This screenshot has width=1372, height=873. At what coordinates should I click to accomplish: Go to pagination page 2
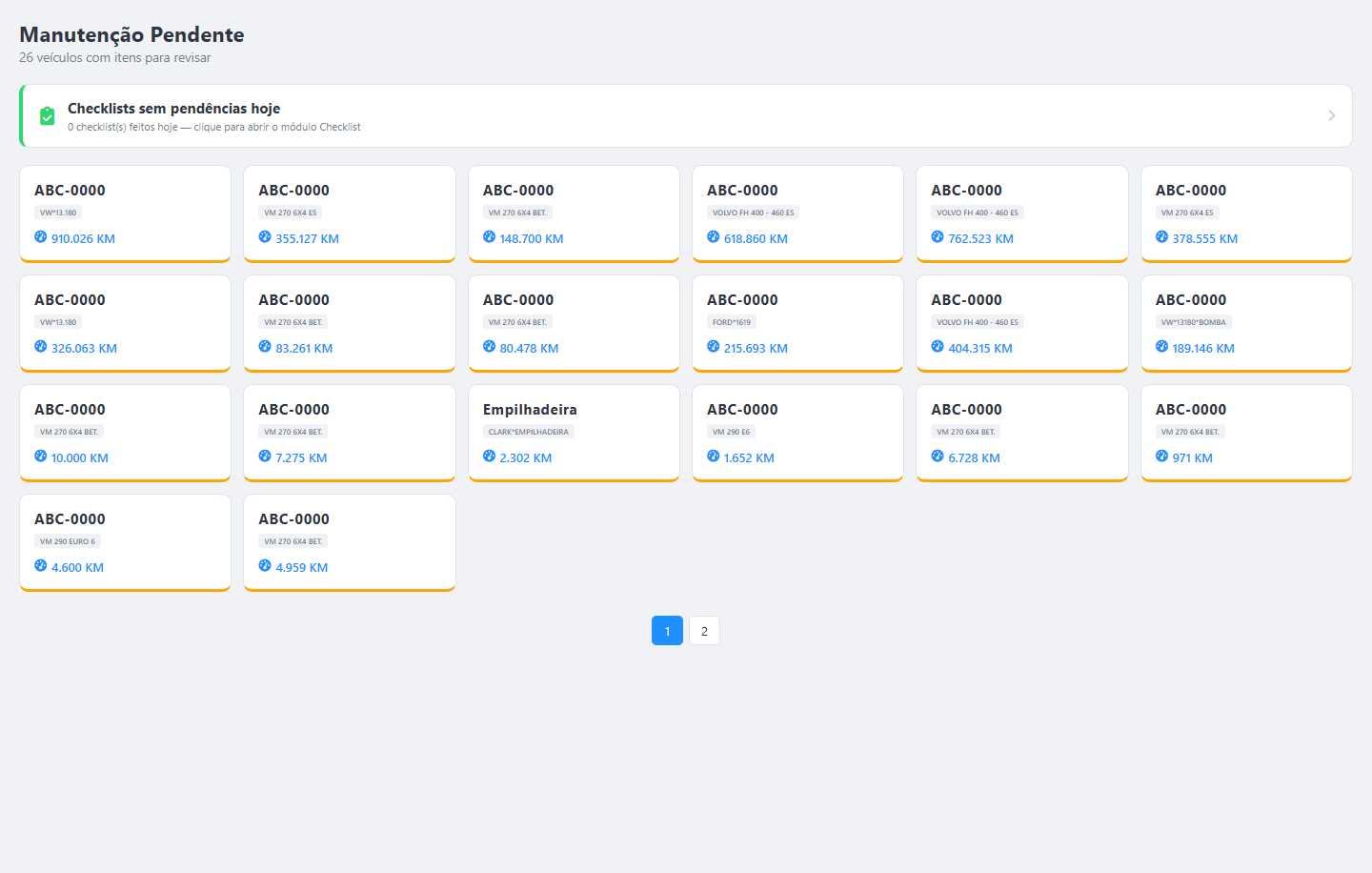coord(704,631)
